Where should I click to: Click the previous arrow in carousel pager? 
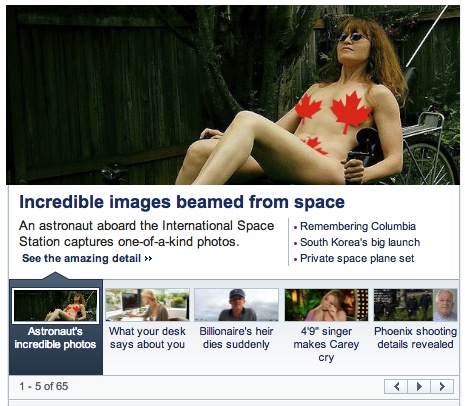tap(396, 386)
